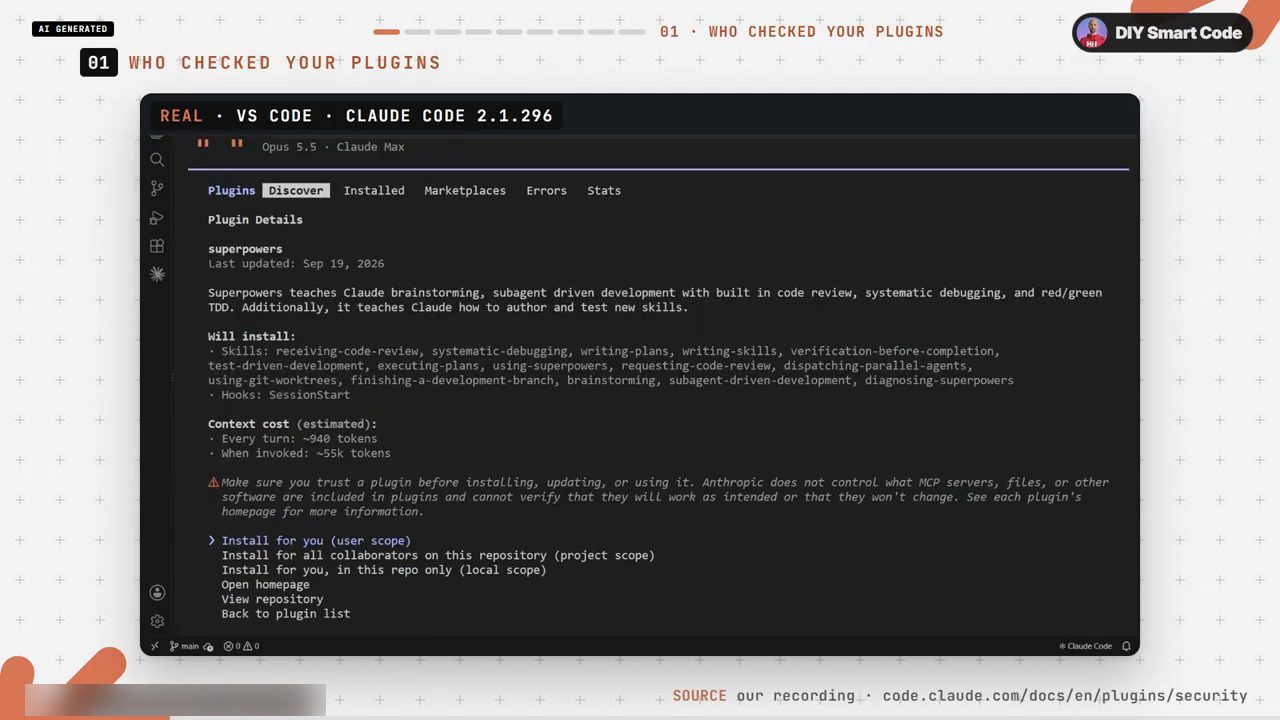Screen dimensions: 1280x720
Task: Click the Plugin Details heading
Action: (255, 220)
